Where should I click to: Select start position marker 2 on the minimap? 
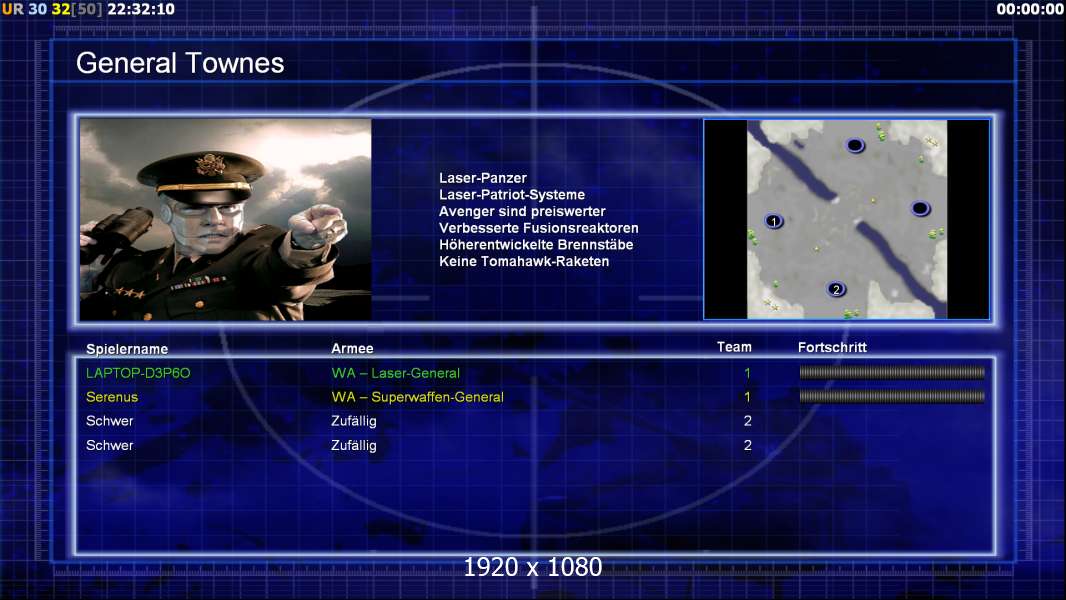pos(836,289)
